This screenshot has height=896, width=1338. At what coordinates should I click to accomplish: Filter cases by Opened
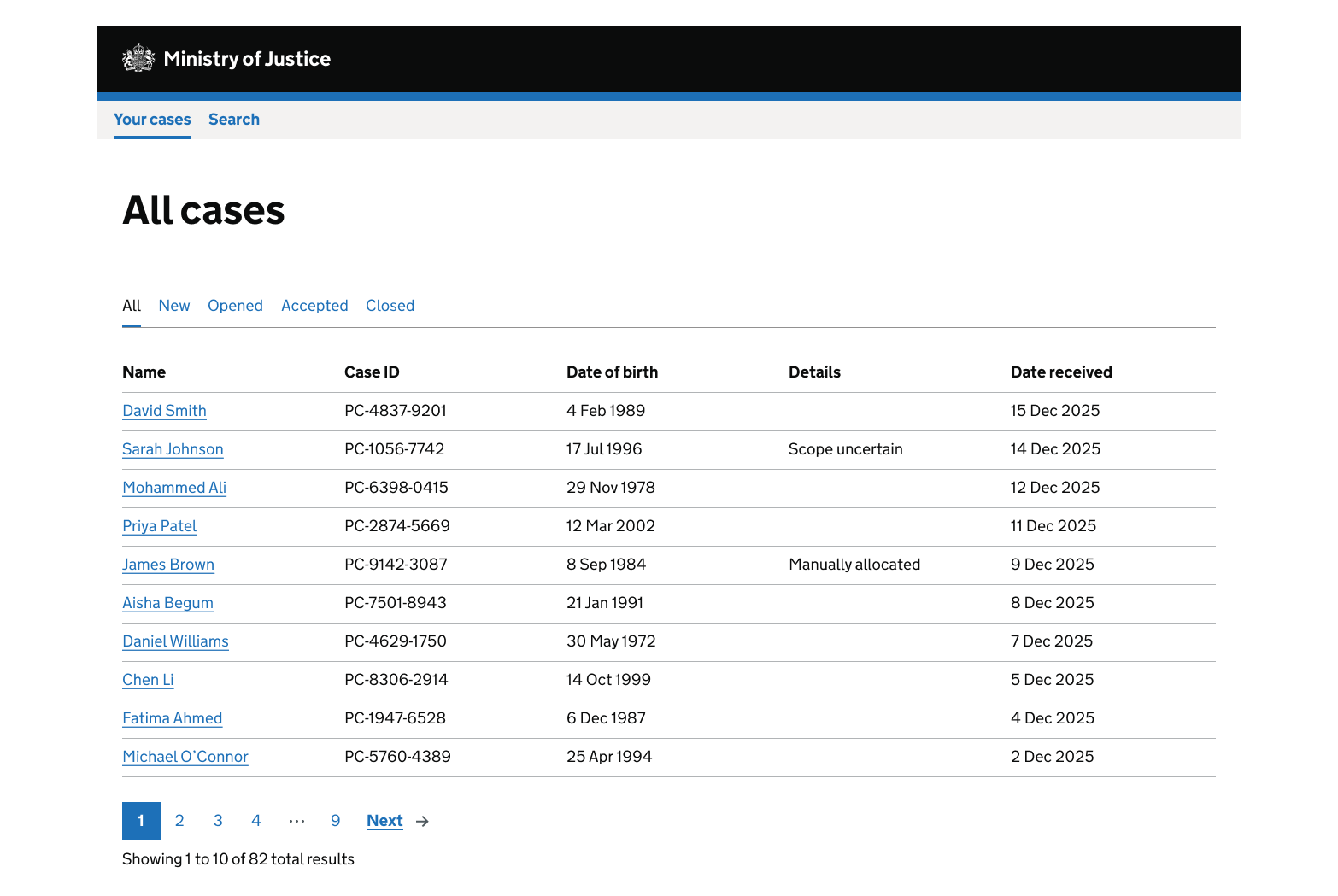(x=235, y=306)
